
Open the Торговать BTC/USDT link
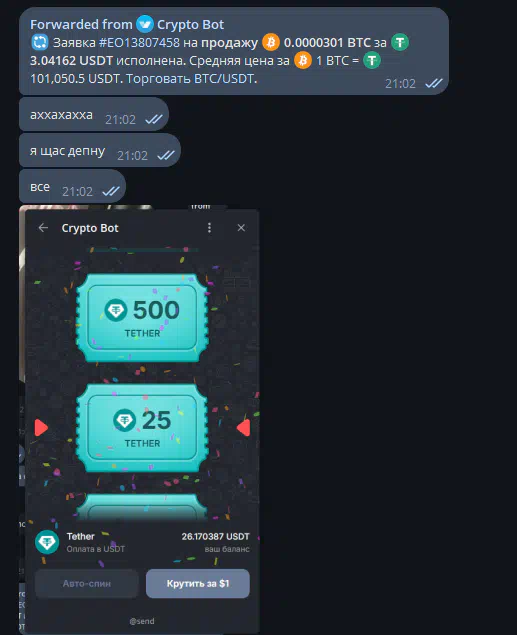(x=191, y=78)
